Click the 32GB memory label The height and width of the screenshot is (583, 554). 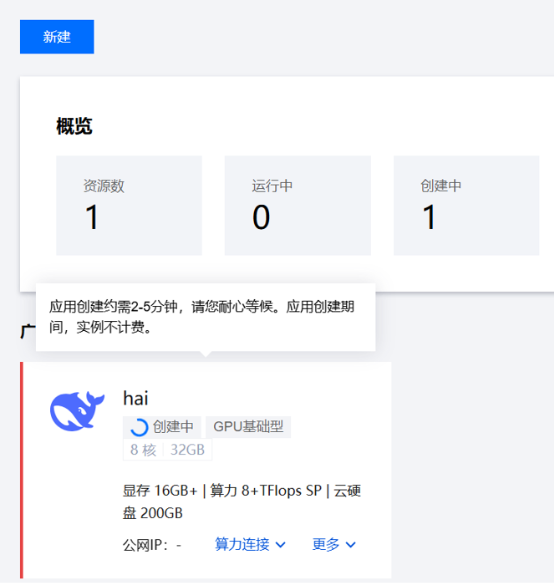[x=187, y=450]
